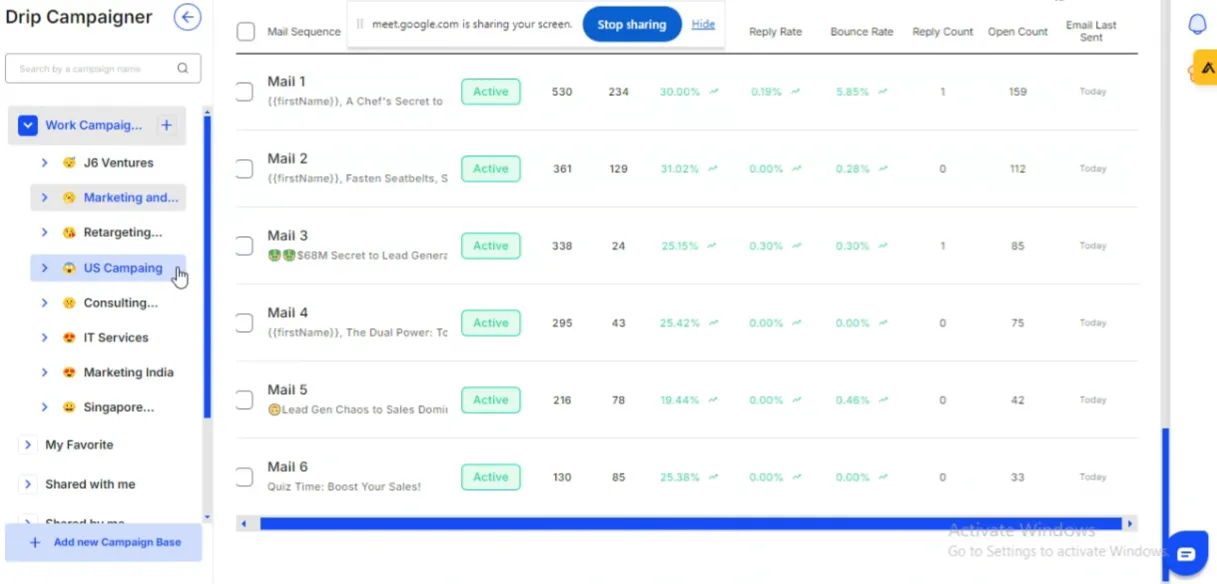Screen dimensions: 1217x584
Task: Expand the Shared with me chevron
Action: click(28, 484)
